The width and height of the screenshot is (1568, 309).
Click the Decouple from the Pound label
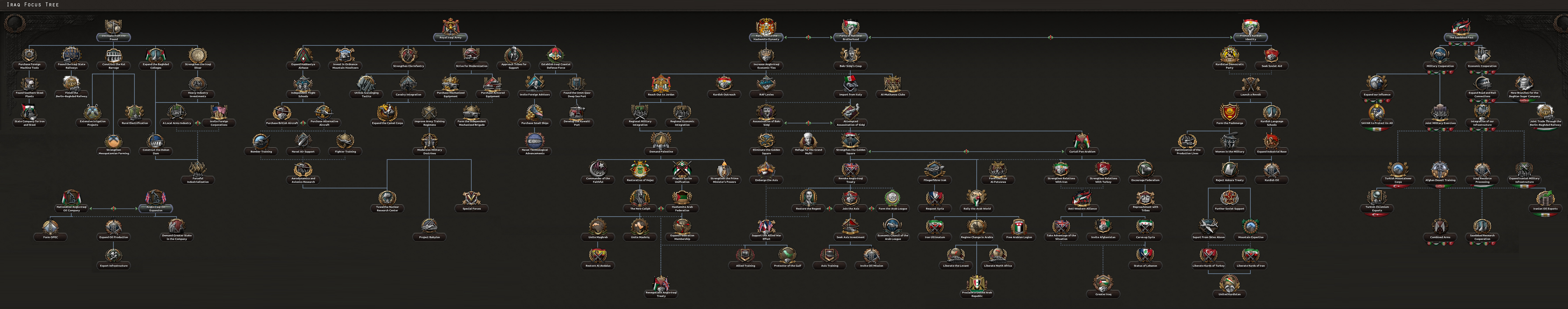click(x=114, y=38)
